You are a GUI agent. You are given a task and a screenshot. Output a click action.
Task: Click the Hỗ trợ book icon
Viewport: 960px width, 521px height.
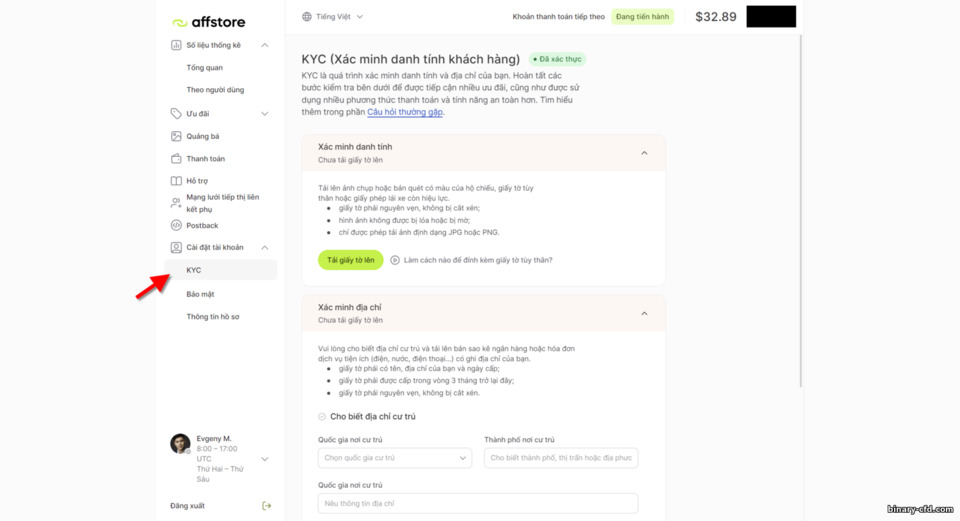coord(176,181)
